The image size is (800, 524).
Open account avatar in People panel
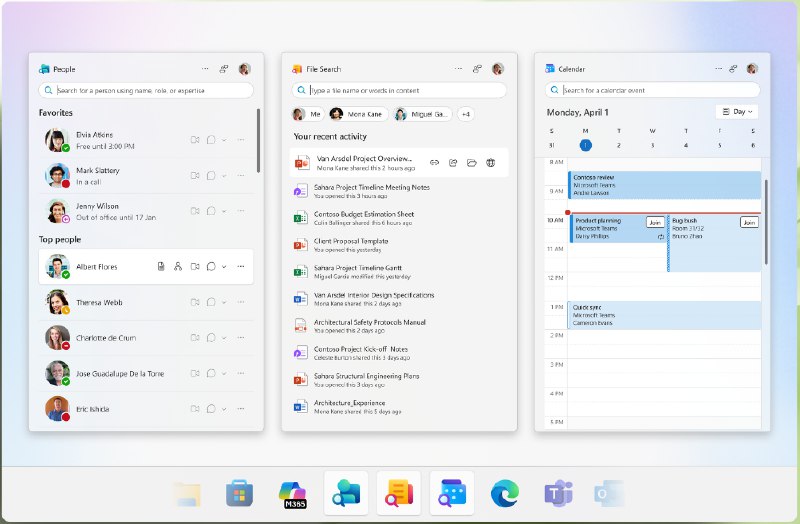(245, 69)
